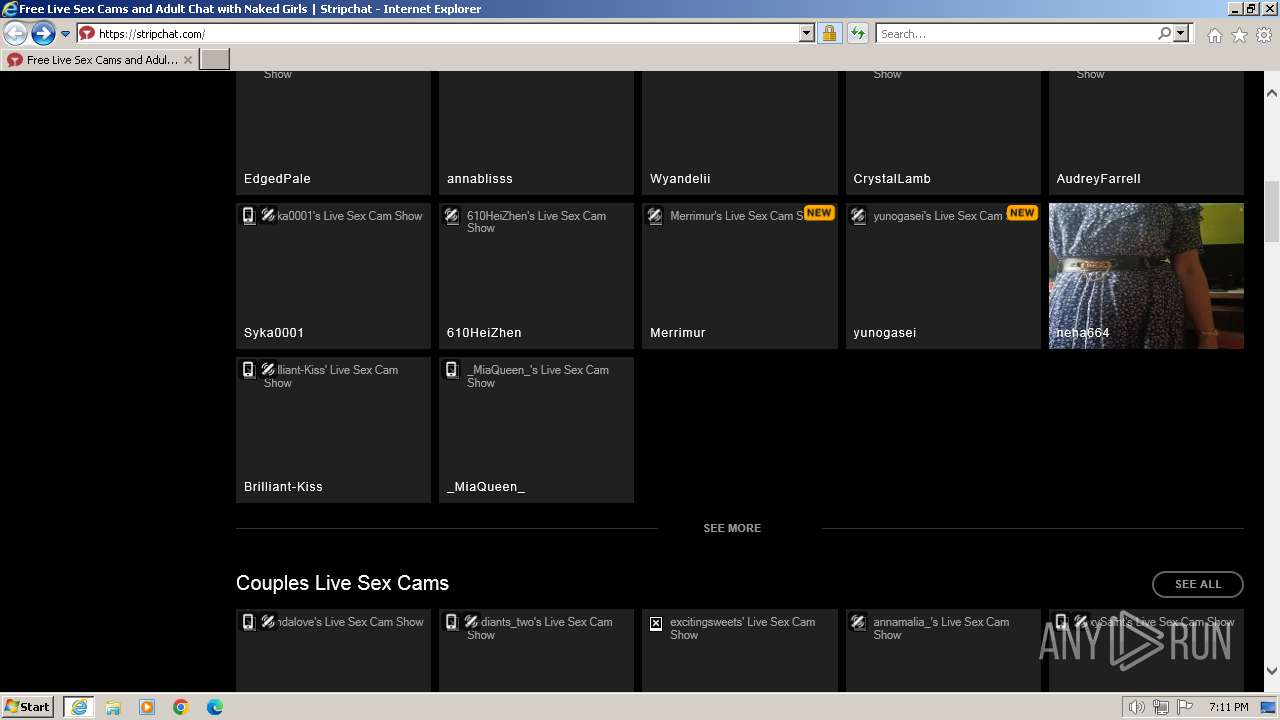Open the neha664 cam thumbnail
Viewport: 1280px width, 720px height.
[1146, 276]
